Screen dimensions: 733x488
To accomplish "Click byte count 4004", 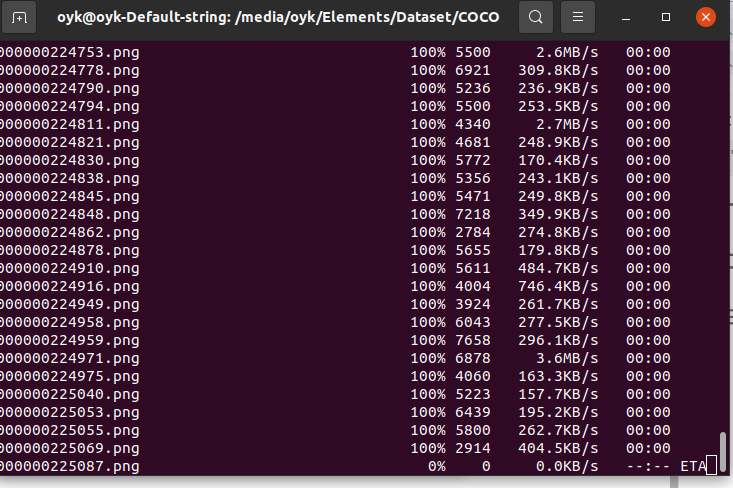I will click(x=473, y=287).
